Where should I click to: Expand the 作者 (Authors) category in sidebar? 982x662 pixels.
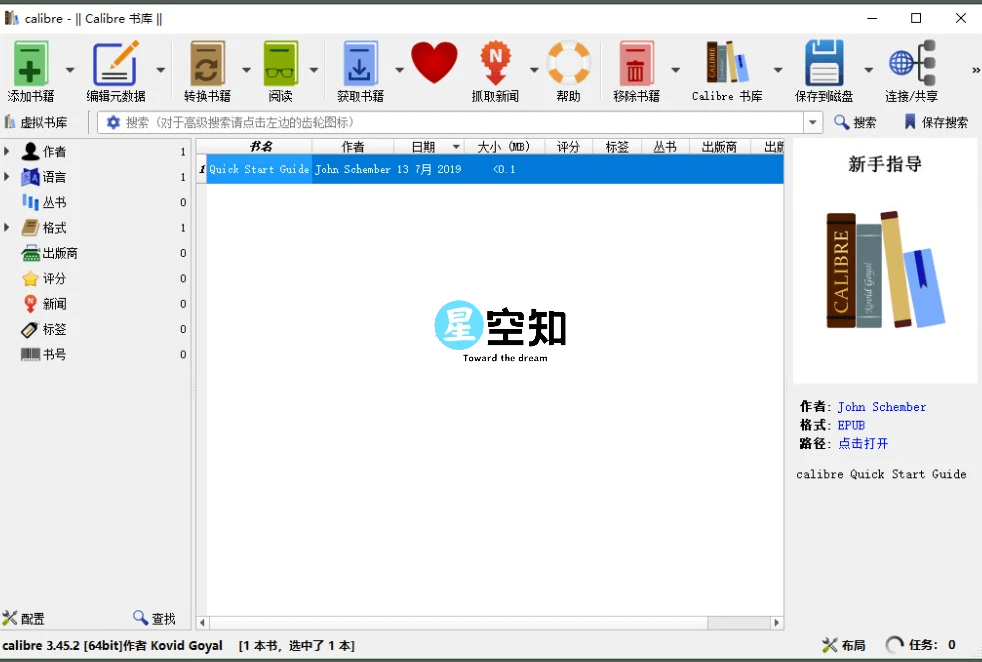tap(8, 151)
